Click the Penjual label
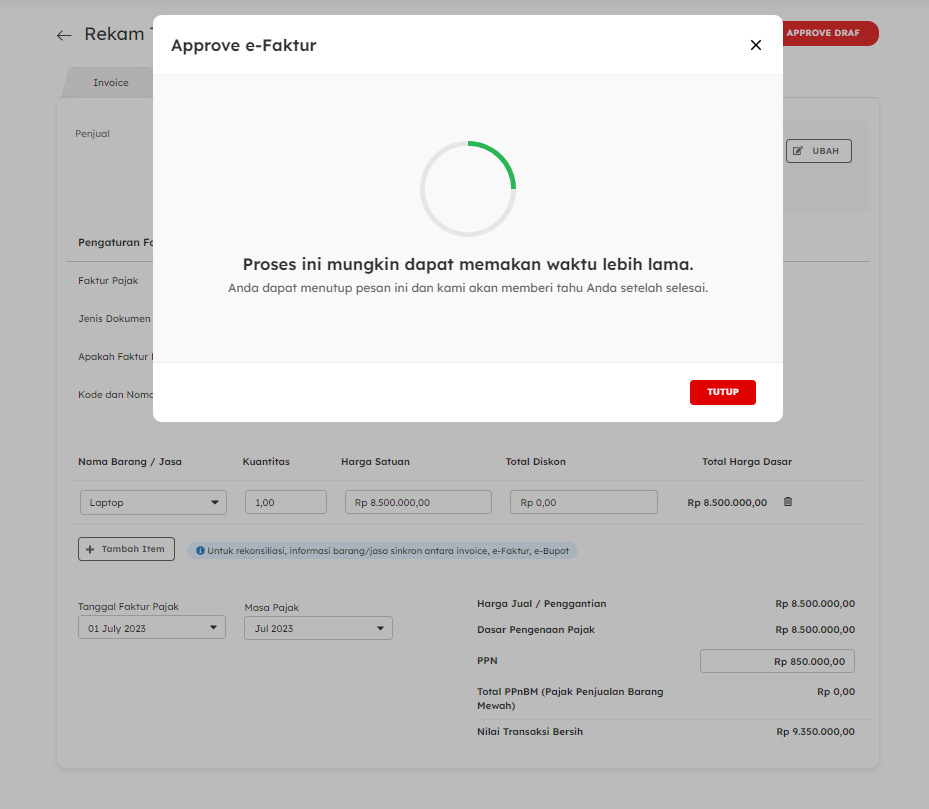 [x=92, y=134]
